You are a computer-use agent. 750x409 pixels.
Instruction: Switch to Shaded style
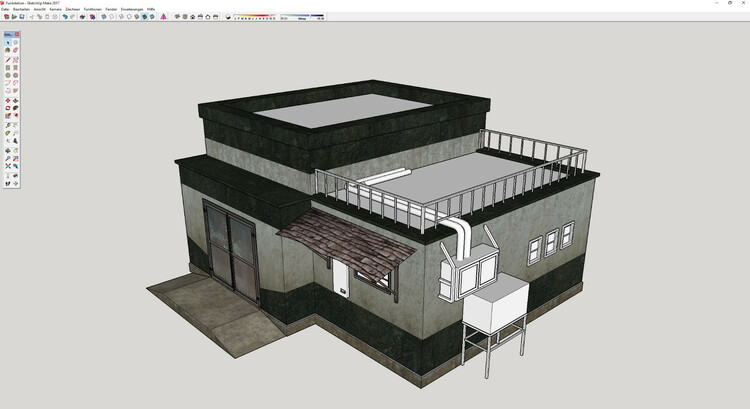point(137,17)
